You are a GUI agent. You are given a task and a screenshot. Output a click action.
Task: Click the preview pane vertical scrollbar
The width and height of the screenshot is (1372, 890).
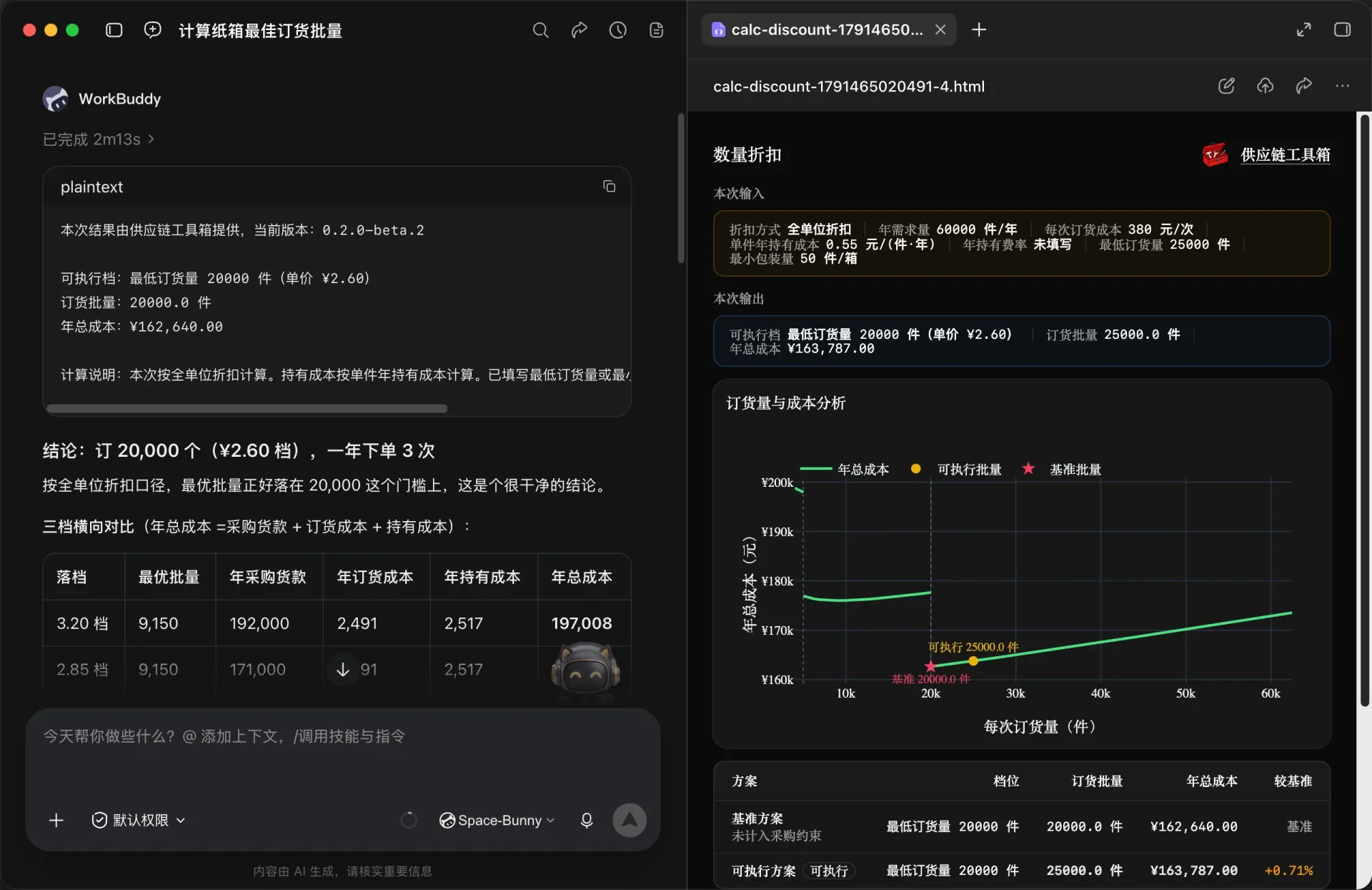(1364, 411)
